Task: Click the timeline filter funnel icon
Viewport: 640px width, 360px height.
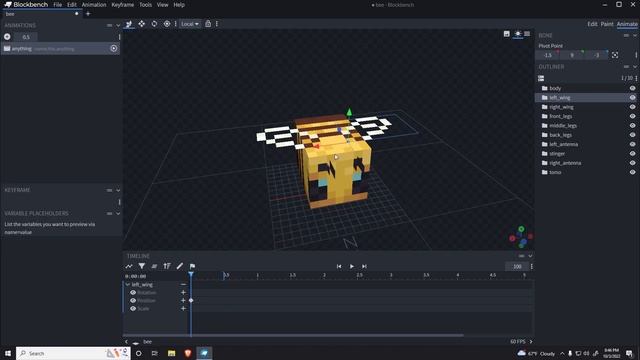Action: coord(142,267)
